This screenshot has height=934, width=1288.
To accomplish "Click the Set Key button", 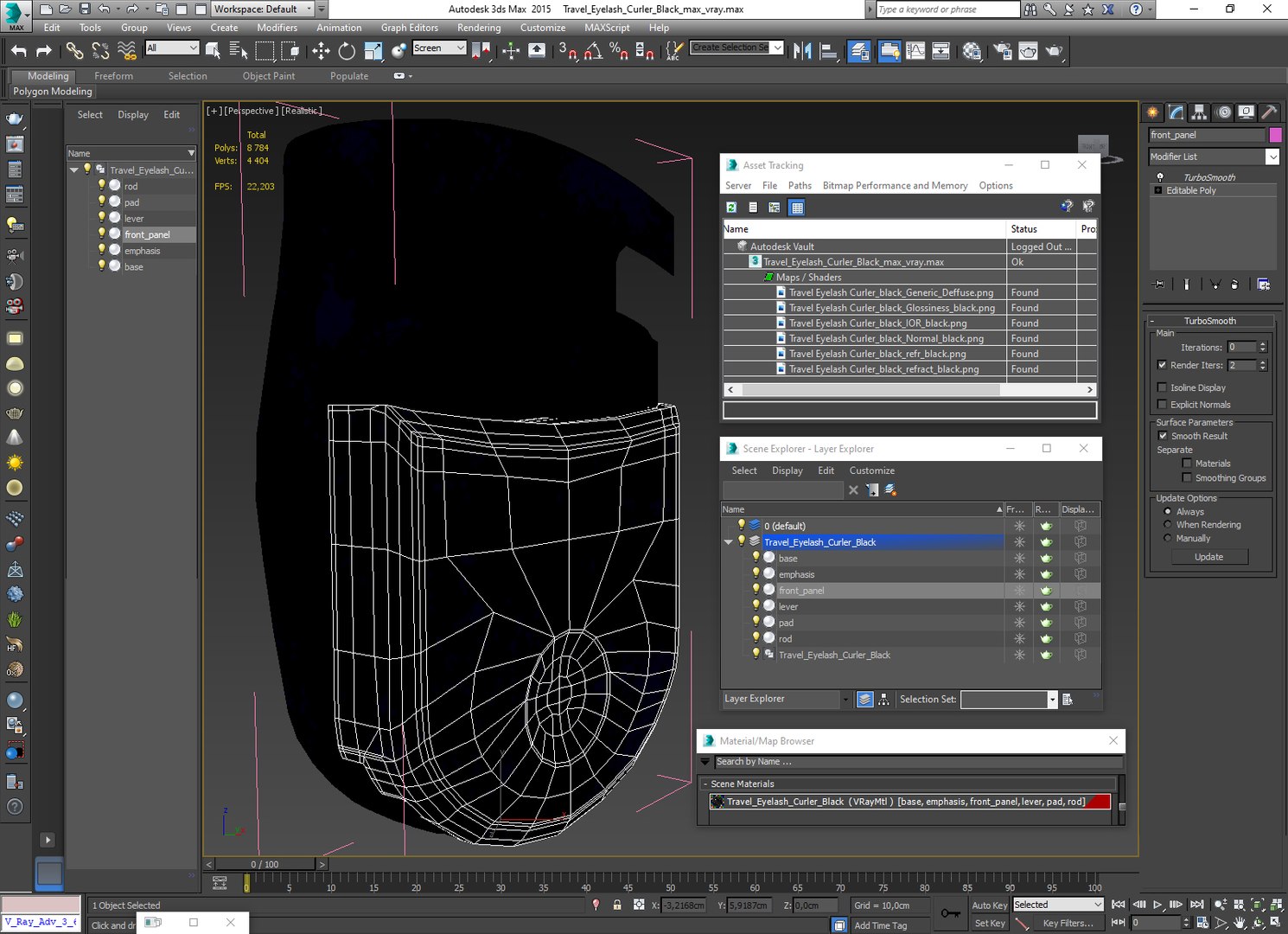I will tap(990, 924).
